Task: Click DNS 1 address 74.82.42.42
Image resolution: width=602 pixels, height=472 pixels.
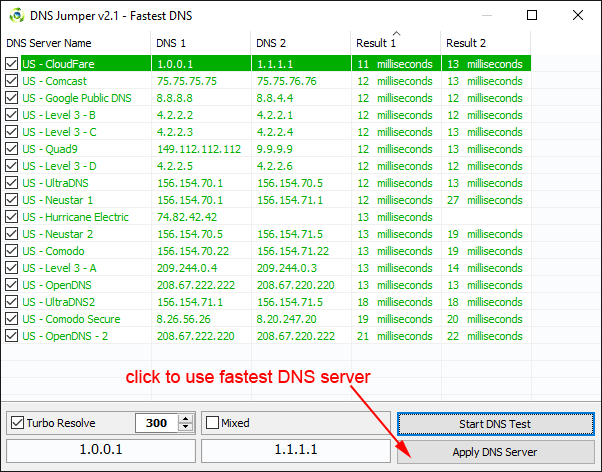Action: pyautogui.click(x=187, y=217)
